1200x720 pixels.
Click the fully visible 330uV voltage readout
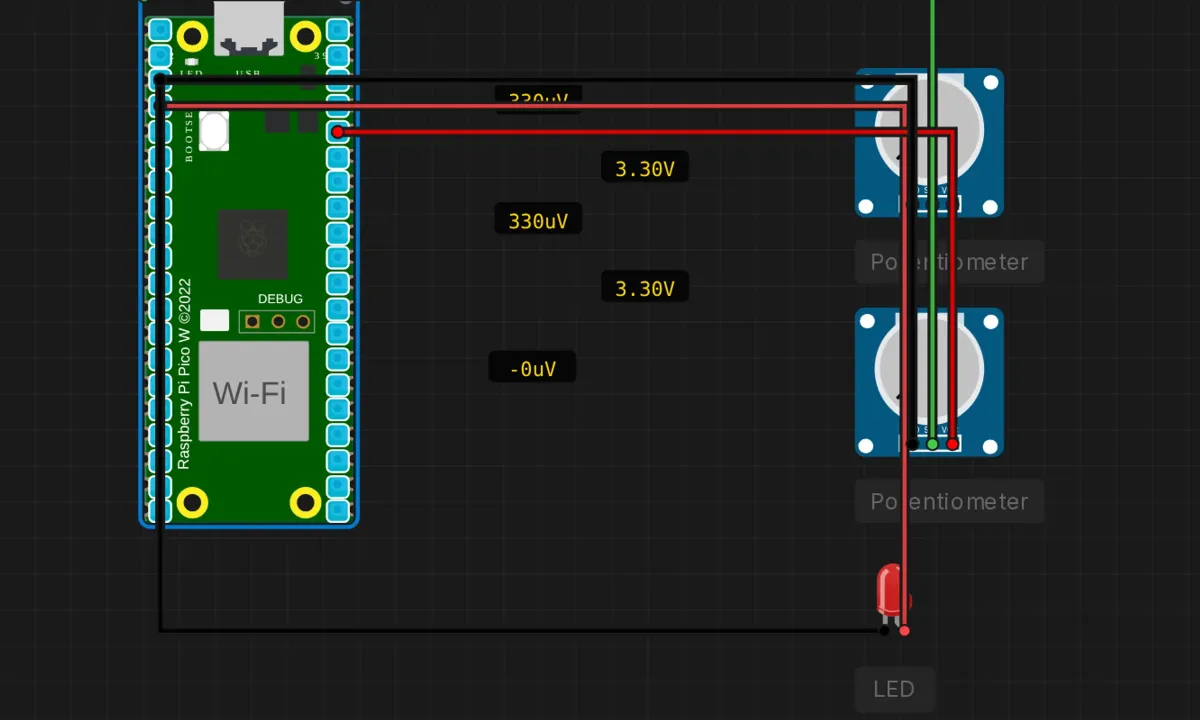coord(538,221)
